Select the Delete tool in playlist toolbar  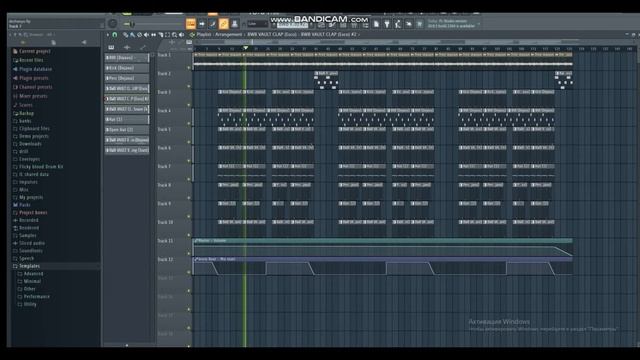[139, 35]
